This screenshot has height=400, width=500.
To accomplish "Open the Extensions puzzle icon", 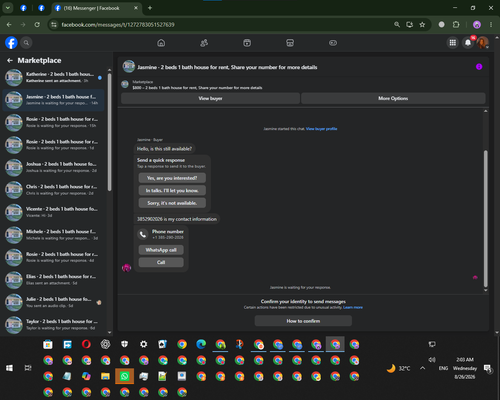I will pos(456,25).
